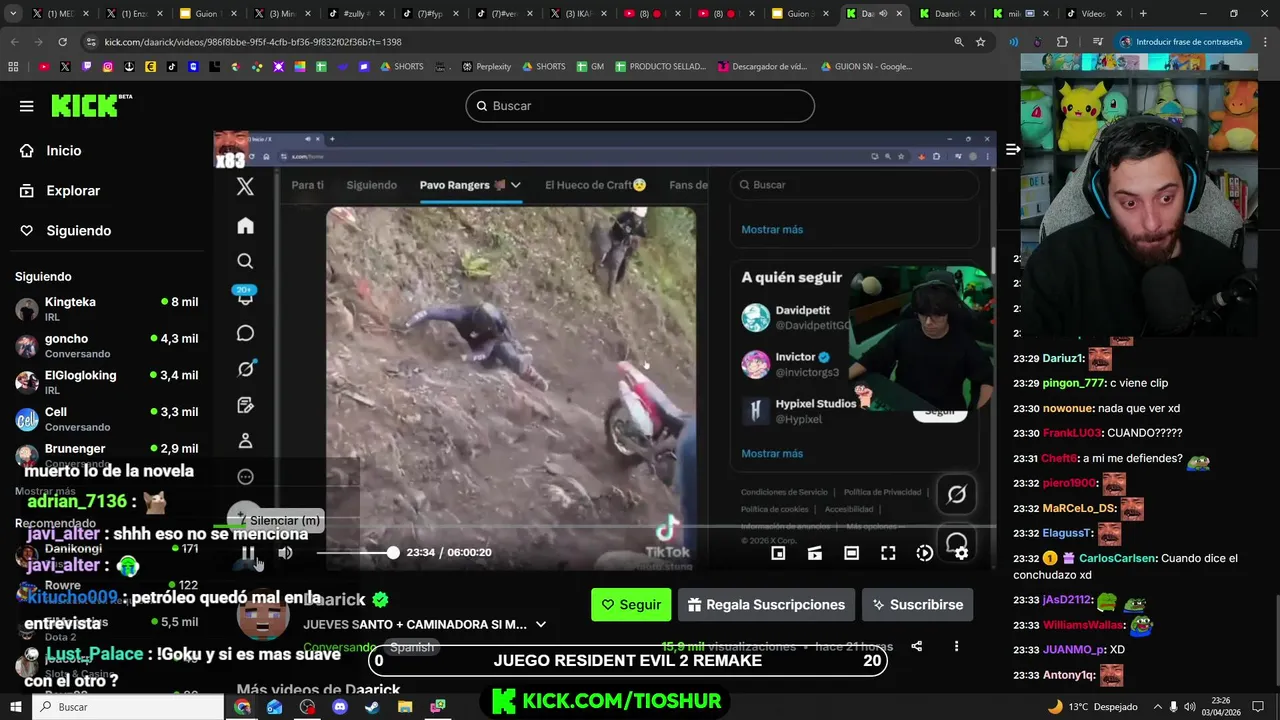Viewport: 1280px width, 720px height.
Task: Open the Kick hamburger menu
Action: pos(26,106)
